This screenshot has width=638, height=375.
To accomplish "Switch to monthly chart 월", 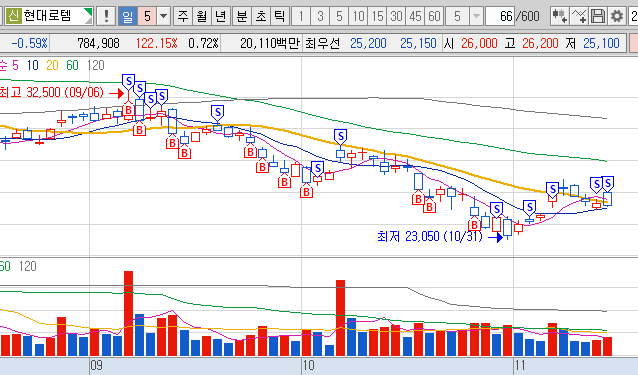I will [202, 16].
